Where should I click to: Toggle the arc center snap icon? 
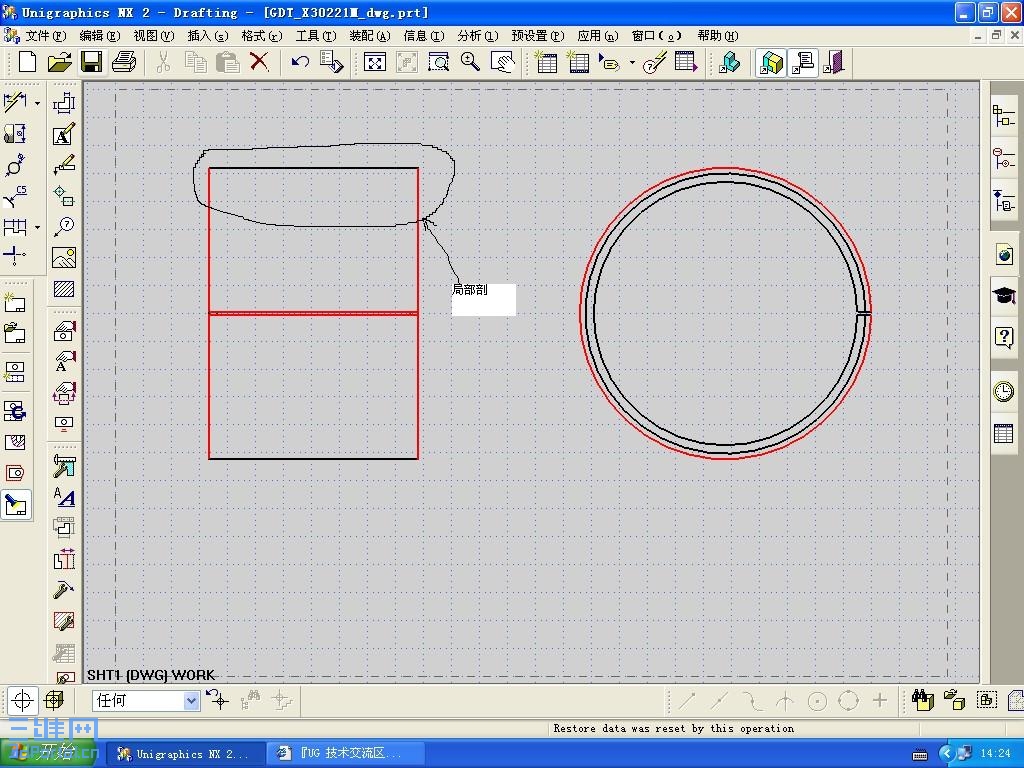[x=817, y=701]
